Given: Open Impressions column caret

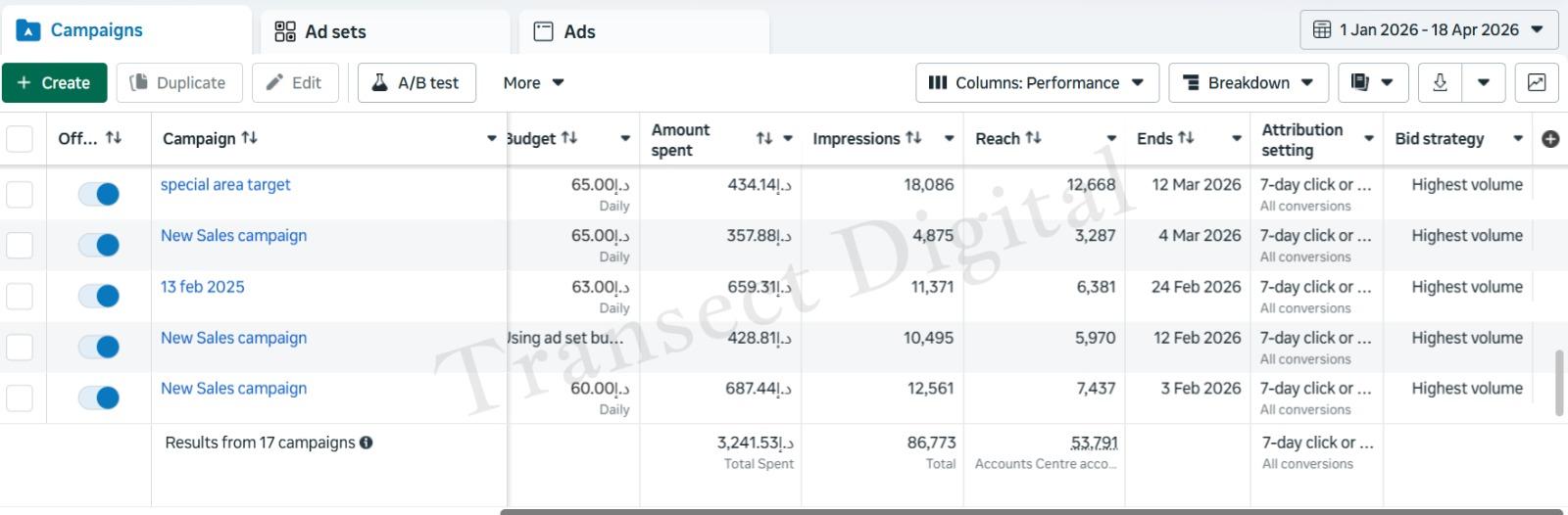Looking at the screenshot, I should 949,139.
